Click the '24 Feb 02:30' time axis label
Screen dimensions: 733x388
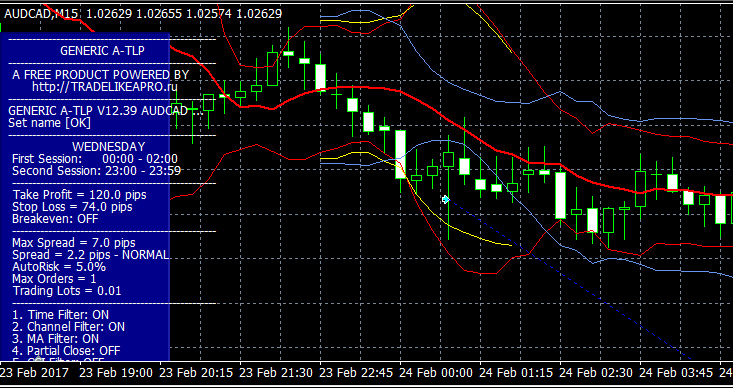pos(596,373)
